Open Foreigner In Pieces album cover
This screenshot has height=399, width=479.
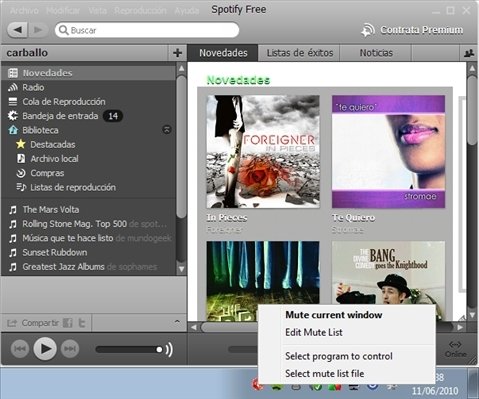click(263, 152)
